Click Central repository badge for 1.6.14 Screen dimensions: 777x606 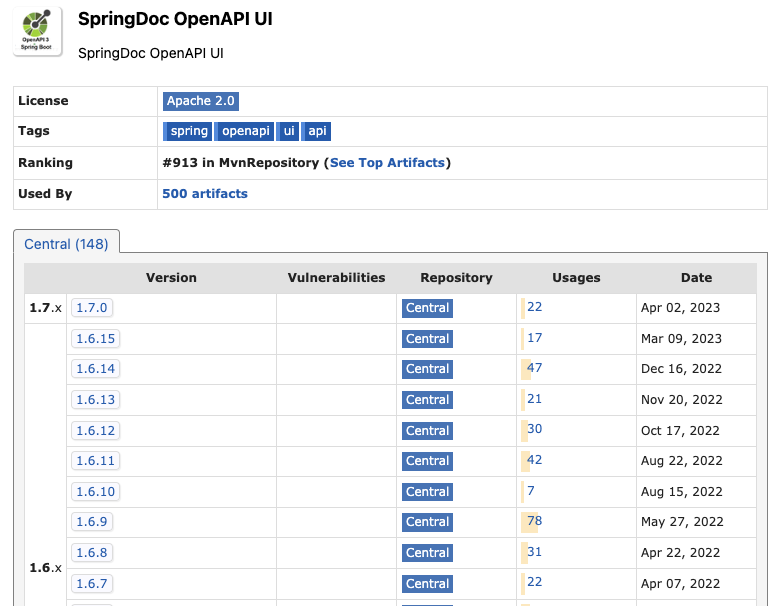(427, 369)
